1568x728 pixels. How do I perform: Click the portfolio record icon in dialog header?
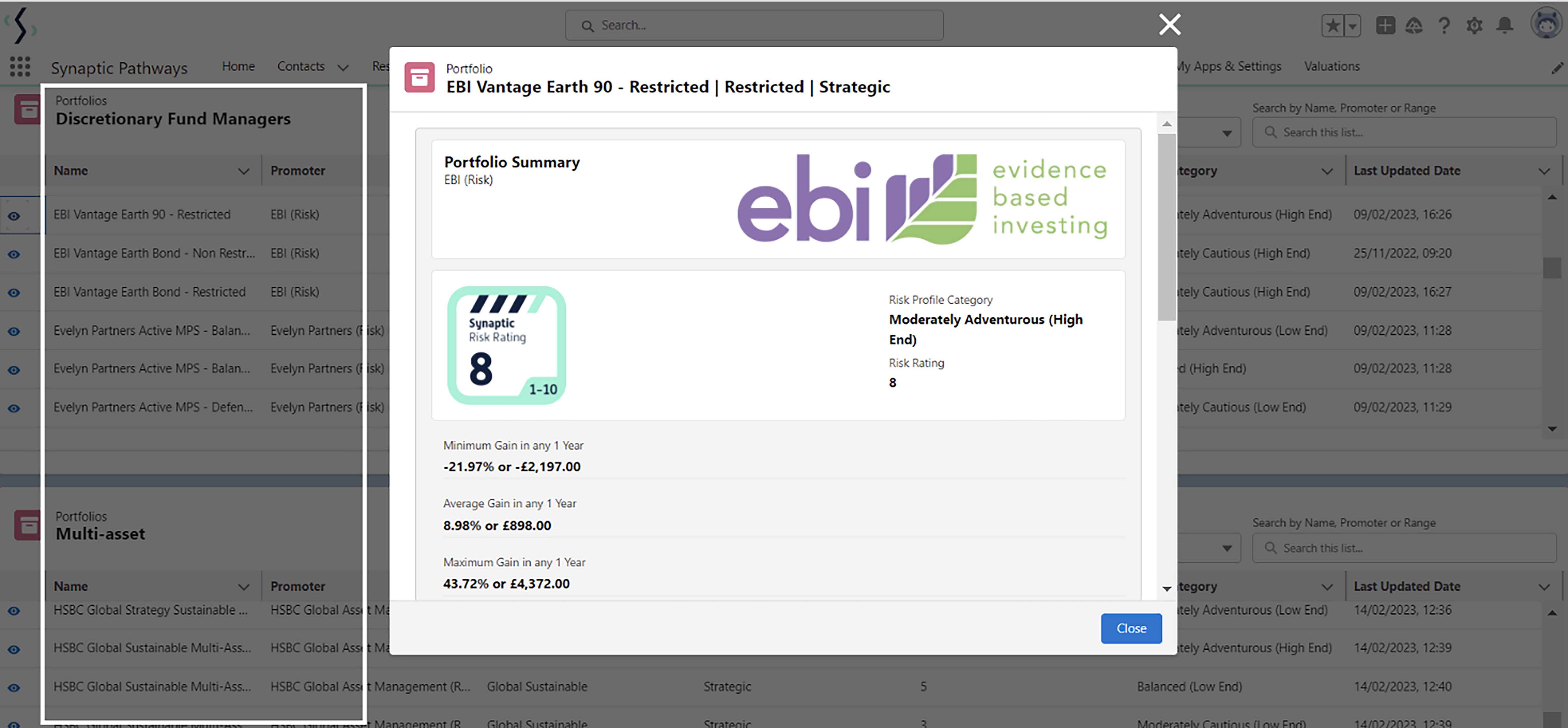419,77
